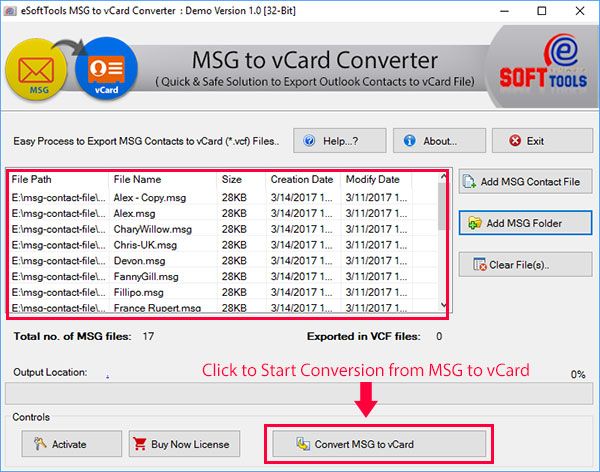The image size is (600, 472).
Task: Click 28KB size of Alex.msg
Action: [x=234, y=213]
